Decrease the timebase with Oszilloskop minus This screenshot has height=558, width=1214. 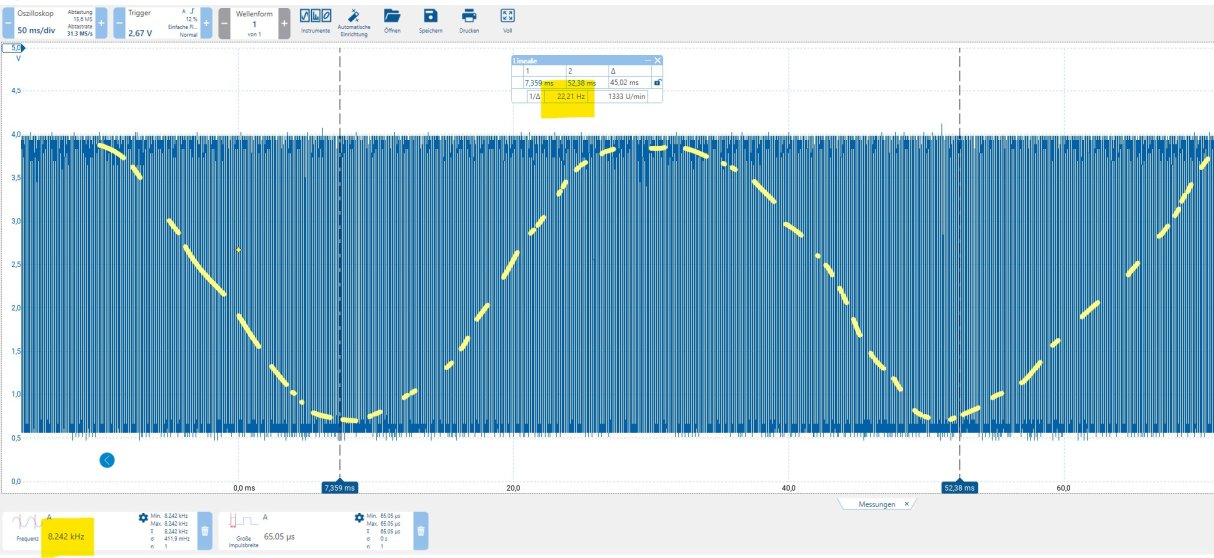pyautogui.click(x=7, y=22)
